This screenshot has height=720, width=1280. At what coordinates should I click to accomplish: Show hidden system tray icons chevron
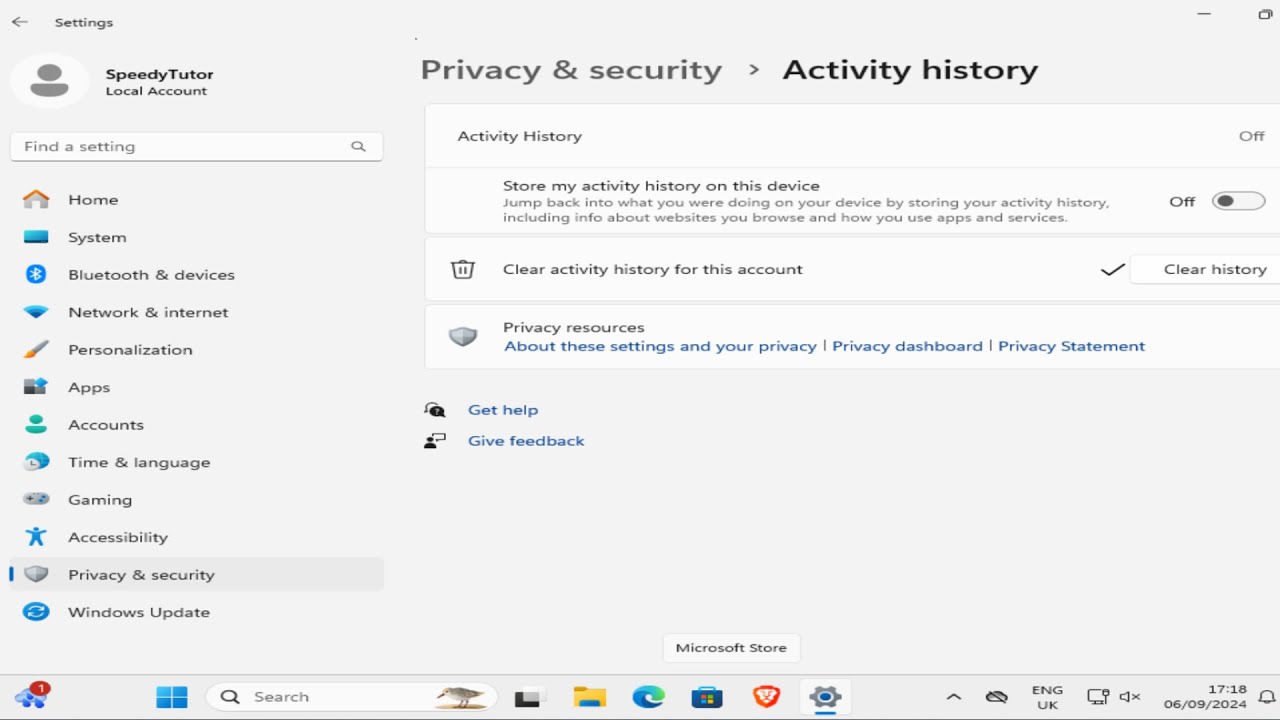point(953,697)
